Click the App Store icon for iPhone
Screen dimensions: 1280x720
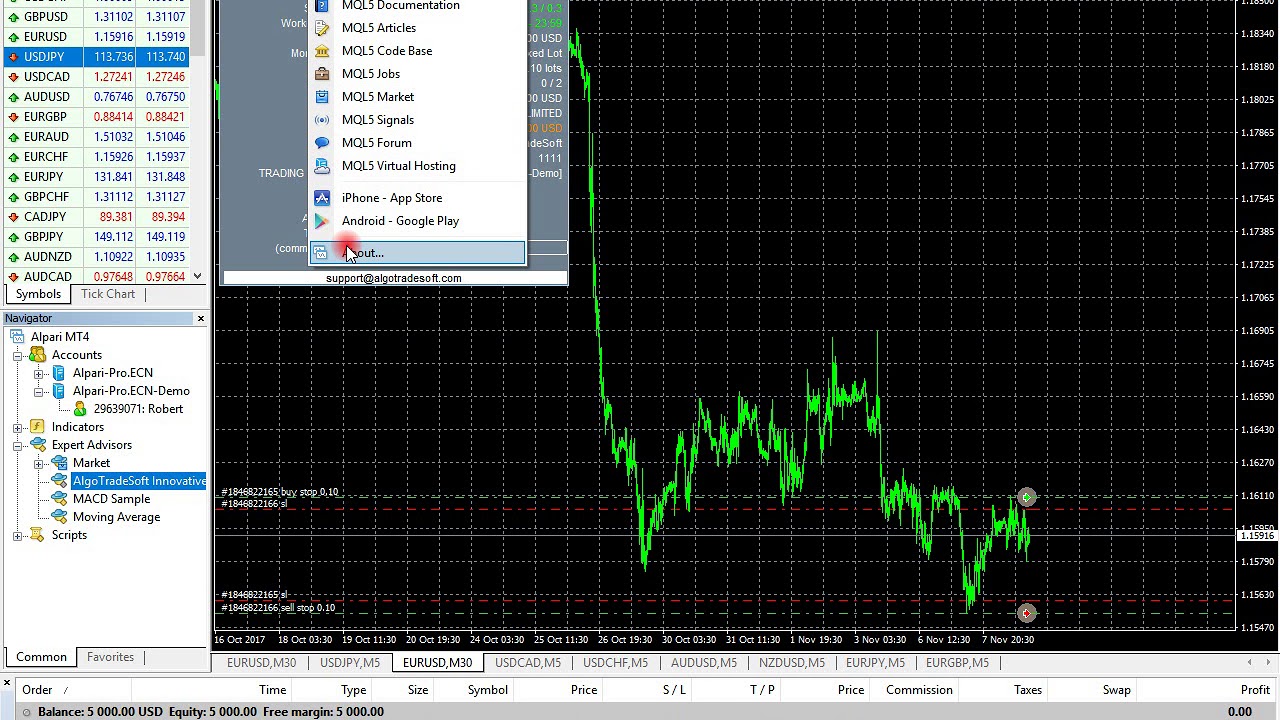pos(322,198)
